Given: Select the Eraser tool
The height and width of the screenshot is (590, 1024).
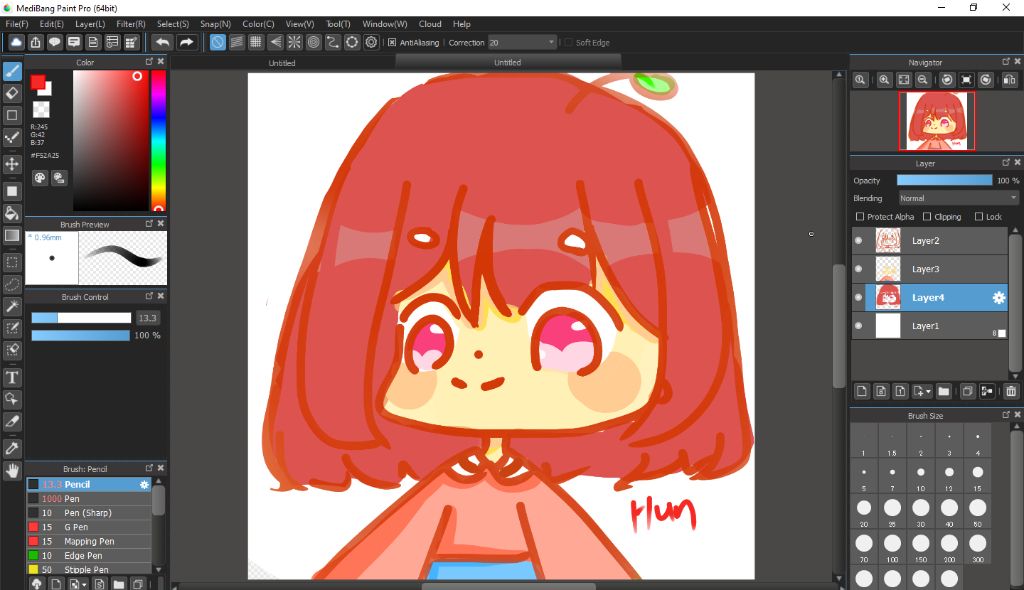Looking at the screenshot, I should point(12,93).
